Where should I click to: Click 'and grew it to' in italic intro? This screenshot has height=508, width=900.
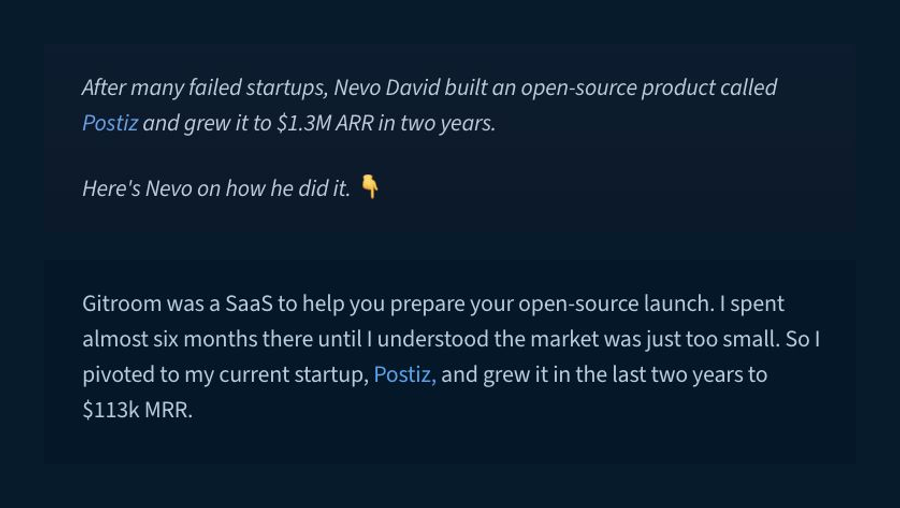(207, 123)
